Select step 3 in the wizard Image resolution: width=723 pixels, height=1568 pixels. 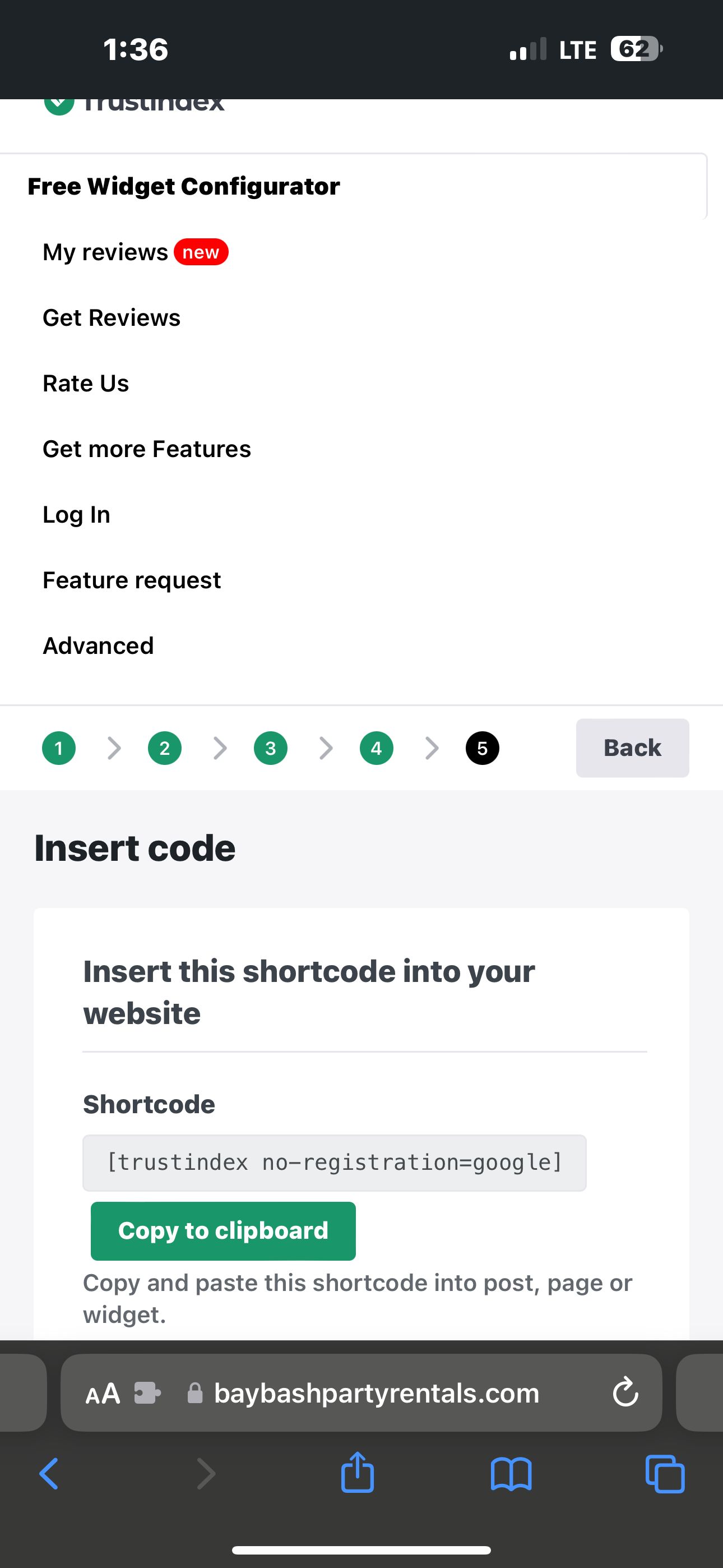pyautogui.click(x=271, y=748)
